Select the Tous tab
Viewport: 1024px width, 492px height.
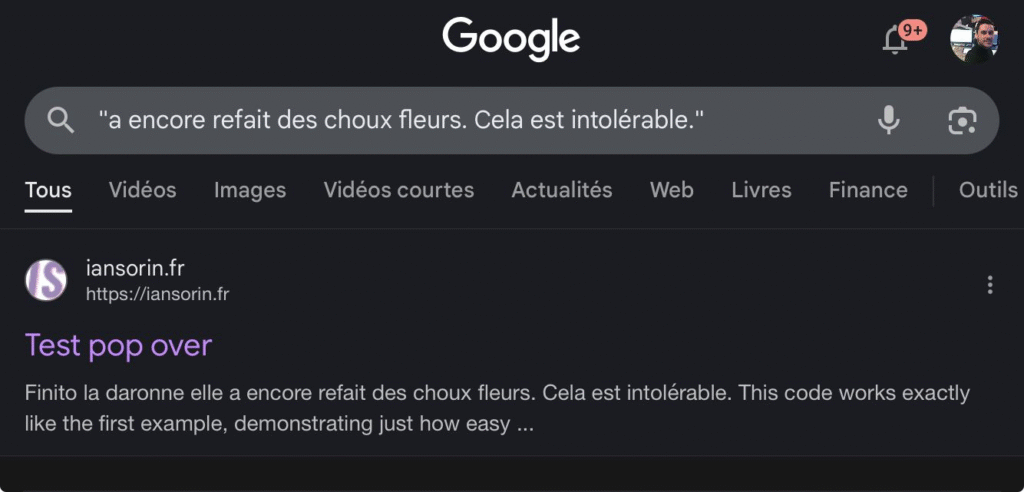[x=48, y=190]
